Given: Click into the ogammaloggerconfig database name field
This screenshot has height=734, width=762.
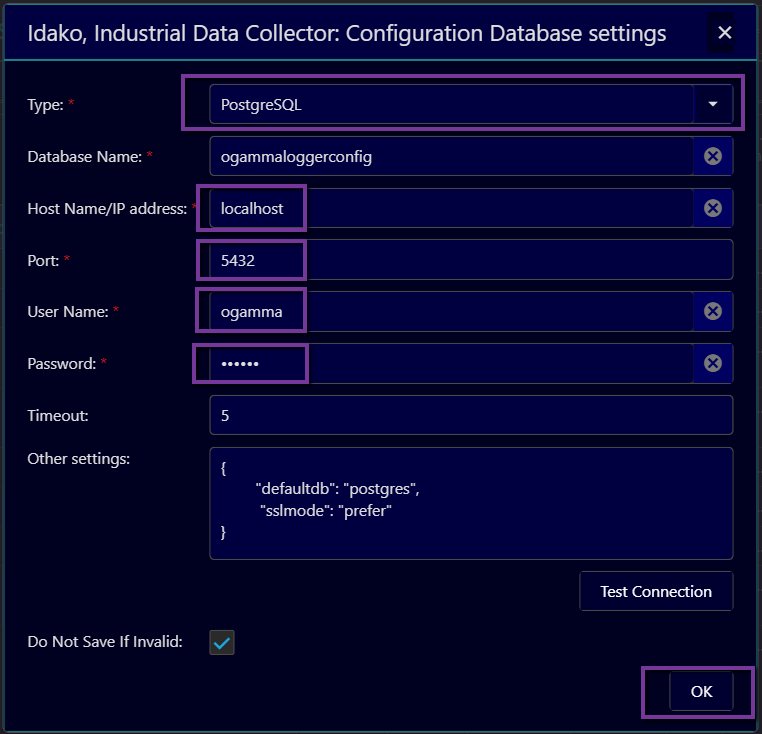Looking at the screenshot, I should coord(450,156).
